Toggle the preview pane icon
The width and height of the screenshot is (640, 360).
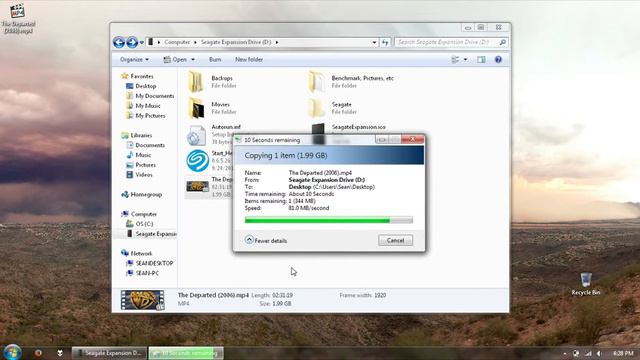tap(481, 60)
